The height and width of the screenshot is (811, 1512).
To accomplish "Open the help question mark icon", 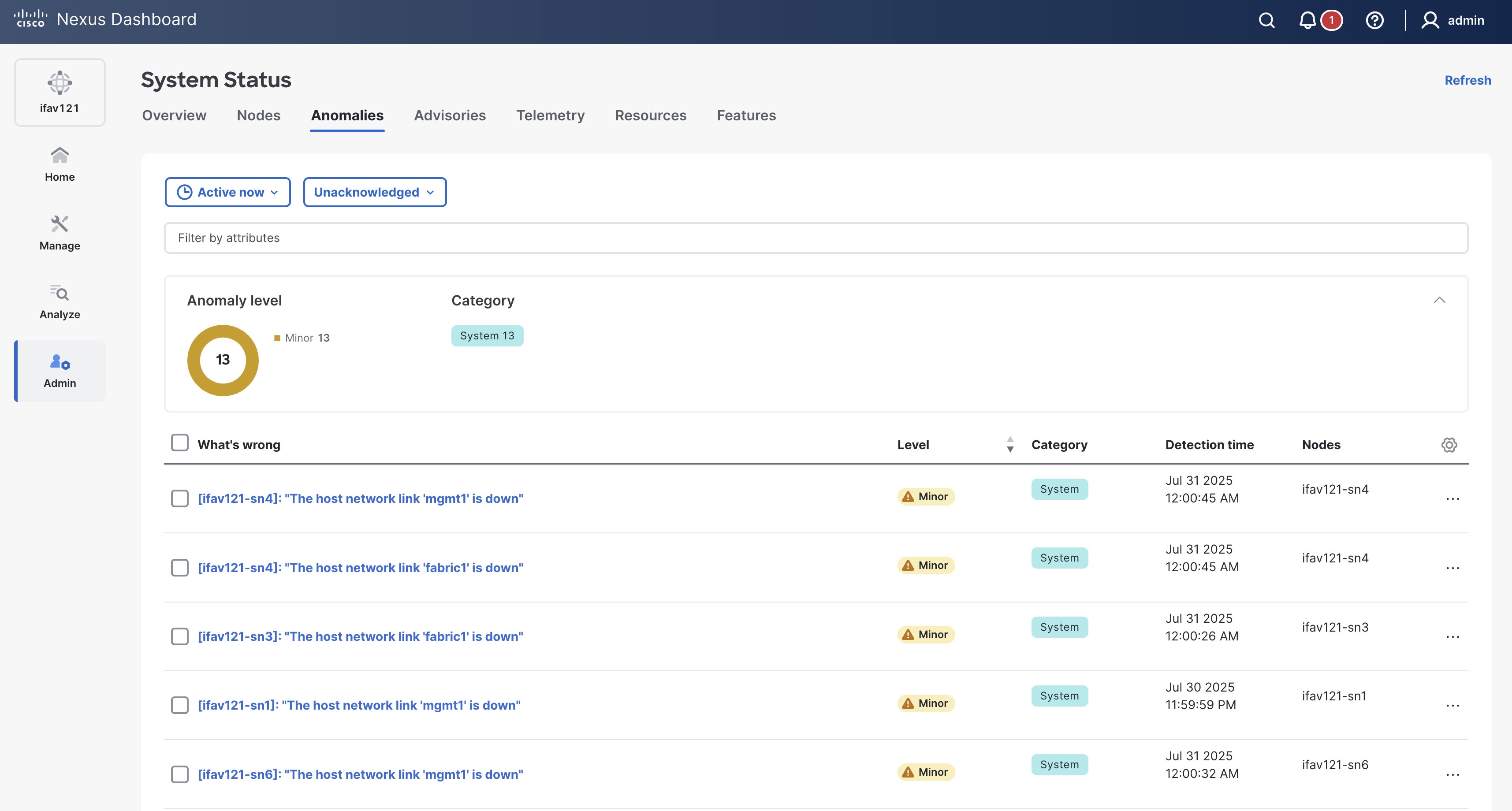I will click(x=1374, y=21).
